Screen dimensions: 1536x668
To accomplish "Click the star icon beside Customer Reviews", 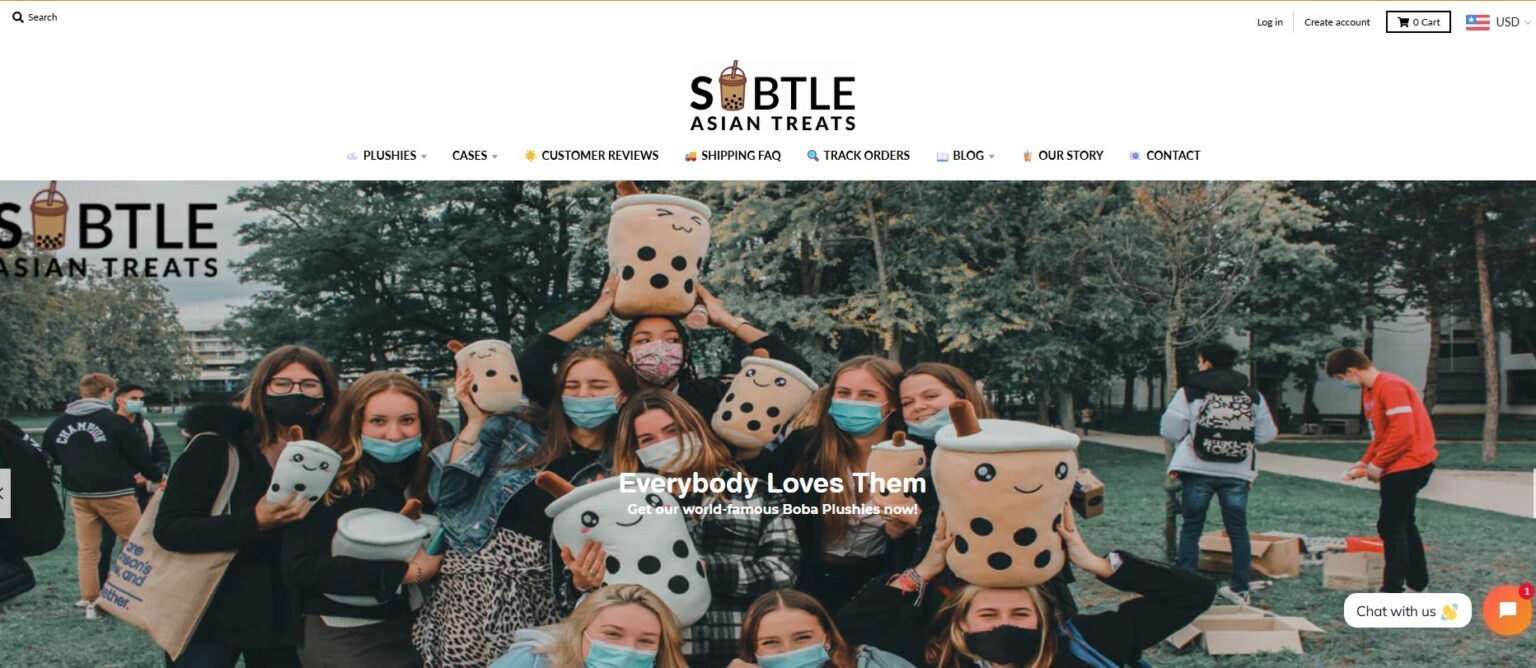I will 530,156.
